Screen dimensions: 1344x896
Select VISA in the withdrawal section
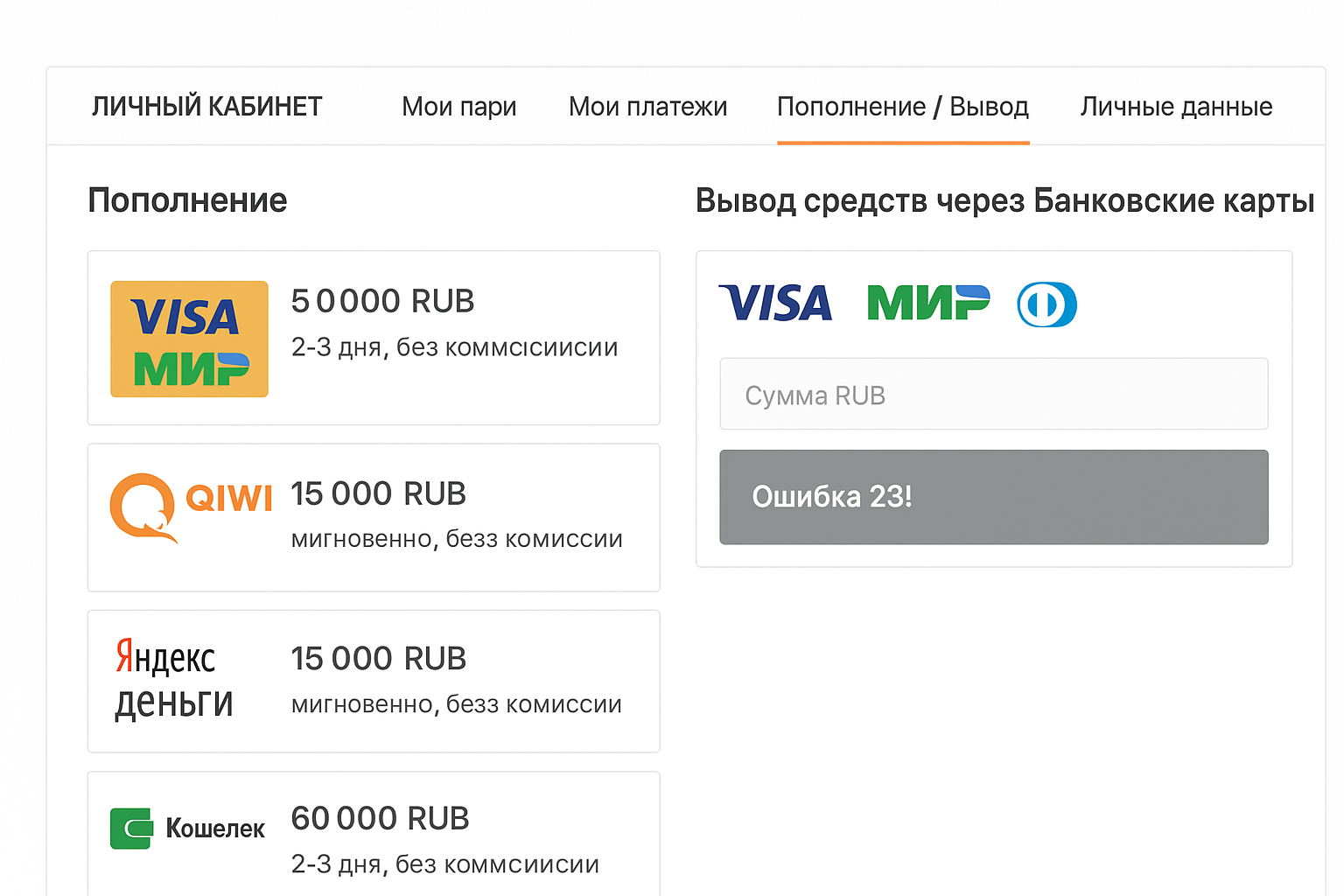(775, 303)
